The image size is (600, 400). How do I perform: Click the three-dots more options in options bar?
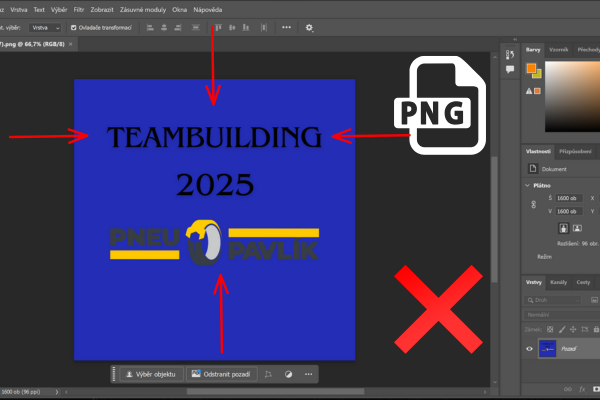pos(287,28)
